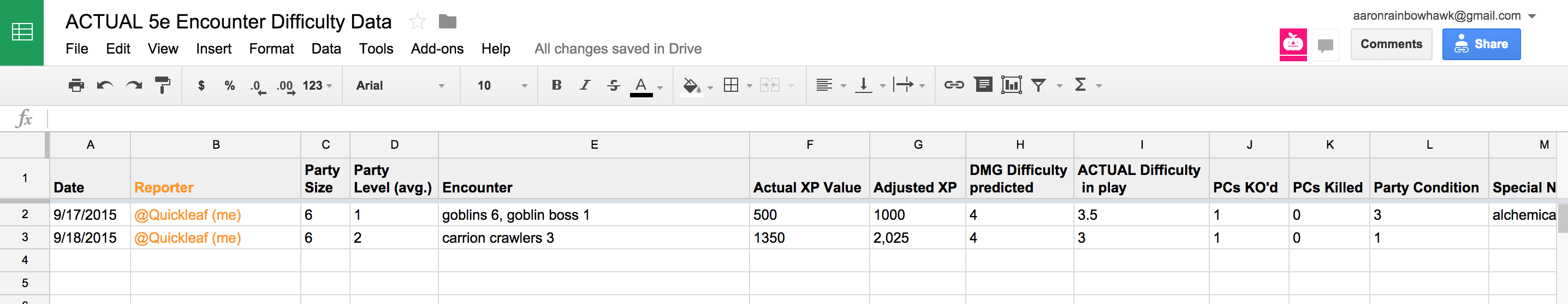Open font size 10 dropdown
Image resolution: width=1568 pixels, height=304 pixels.
[502, 86]
